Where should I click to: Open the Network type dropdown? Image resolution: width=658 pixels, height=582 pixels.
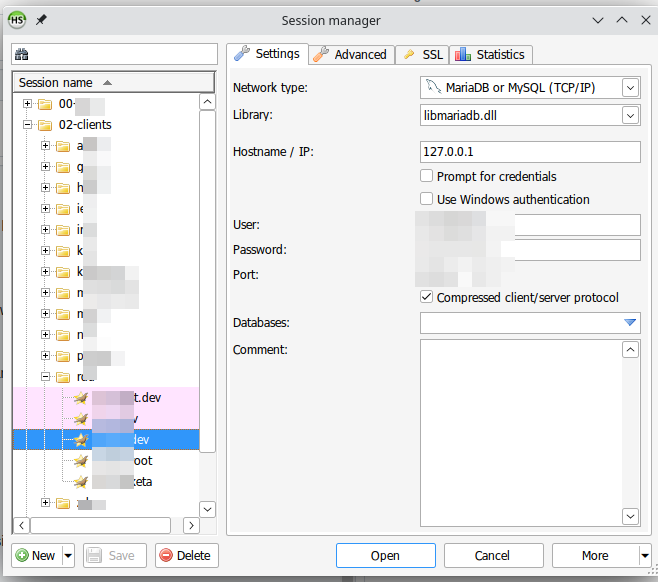coord(630,88)
